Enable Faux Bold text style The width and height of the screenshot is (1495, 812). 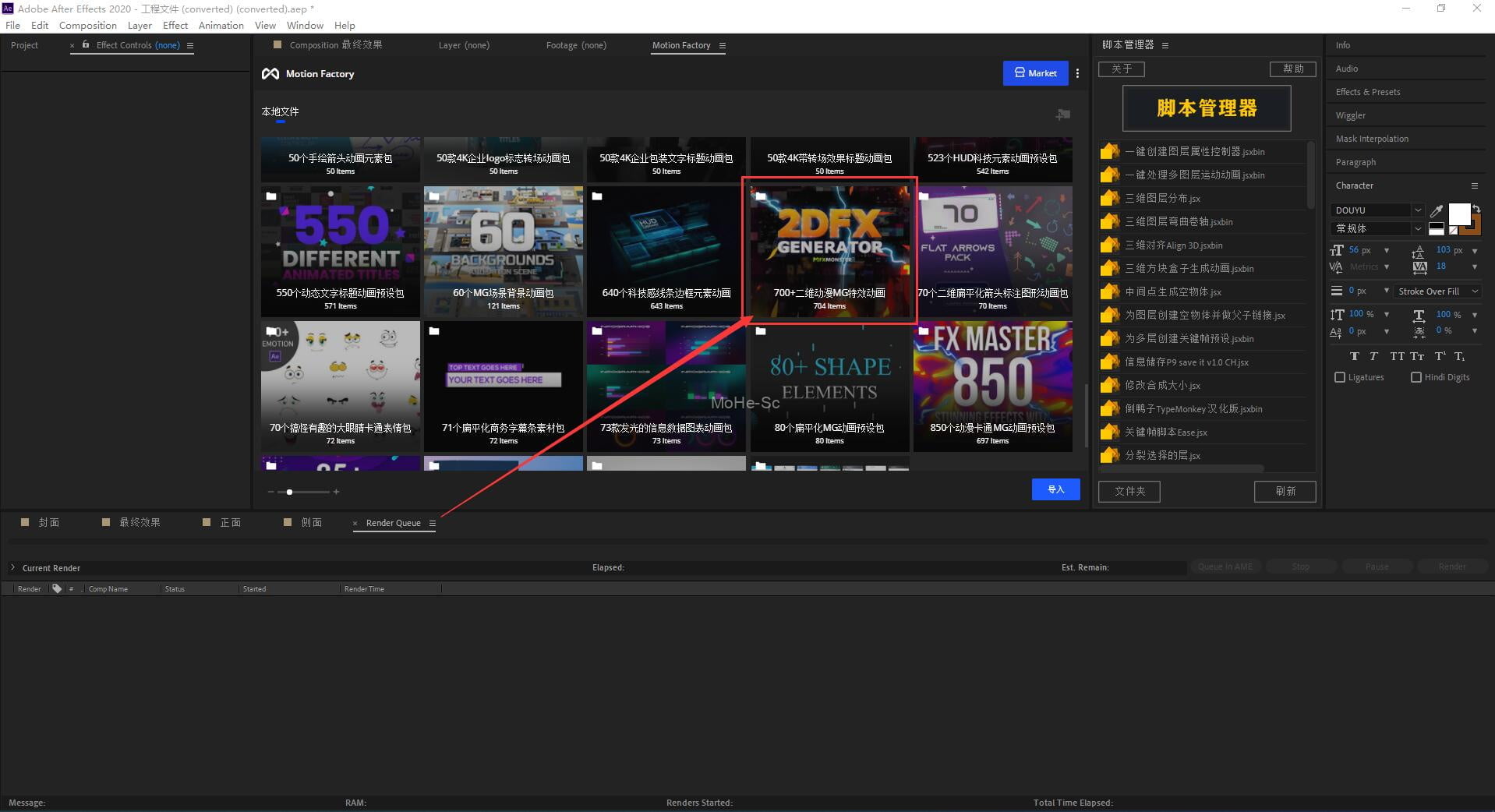(1354, 356)
